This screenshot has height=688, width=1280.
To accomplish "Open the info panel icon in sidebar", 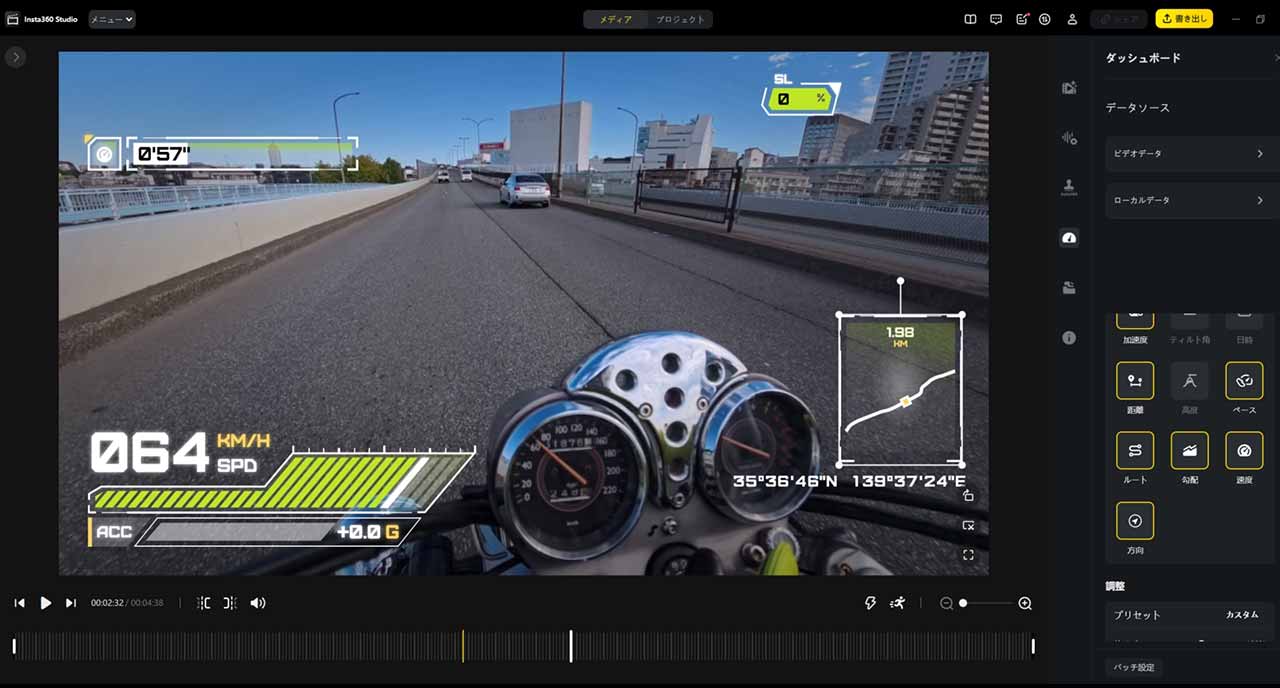I will (1069, 338).
